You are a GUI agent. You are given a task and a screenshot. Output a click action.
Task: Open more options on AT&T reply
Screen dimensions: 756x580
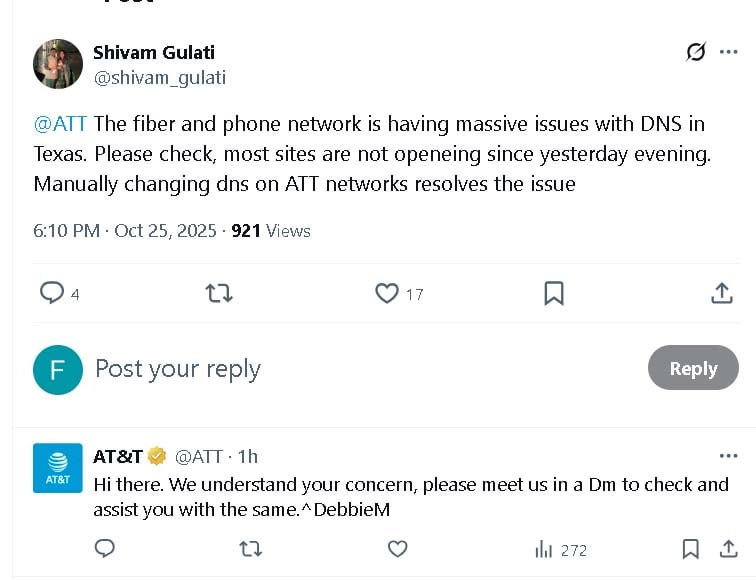point(728,456)
